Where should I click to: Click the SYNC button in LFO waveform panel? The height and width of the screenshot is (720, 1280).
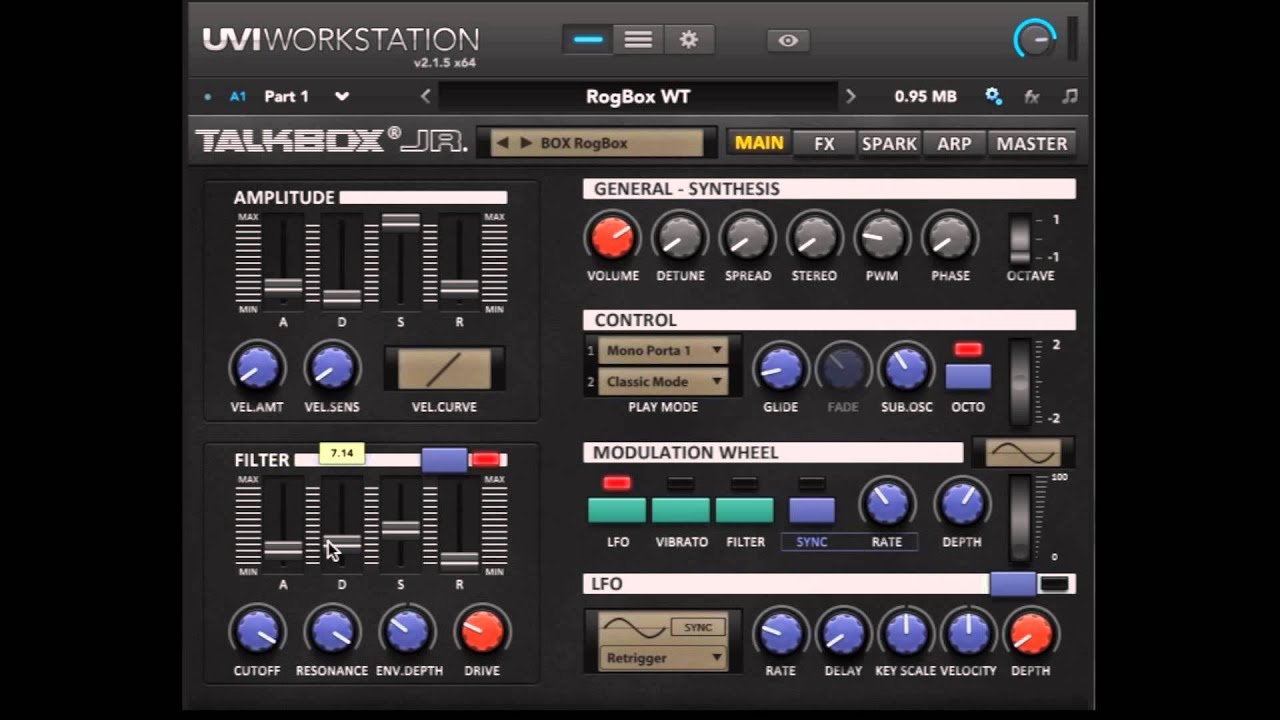[x=698, y=628]
